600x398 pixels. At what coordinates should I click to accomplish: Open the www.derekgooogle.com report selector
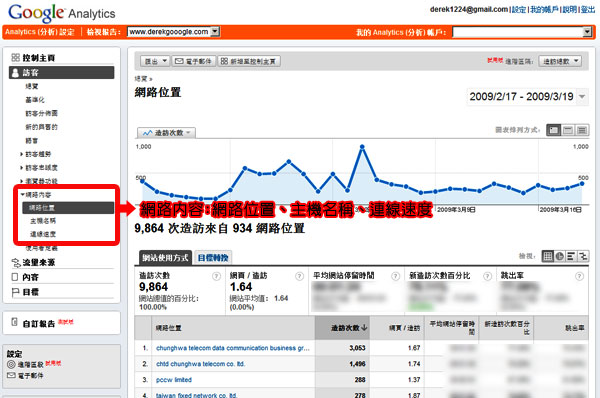pos(173,32)
